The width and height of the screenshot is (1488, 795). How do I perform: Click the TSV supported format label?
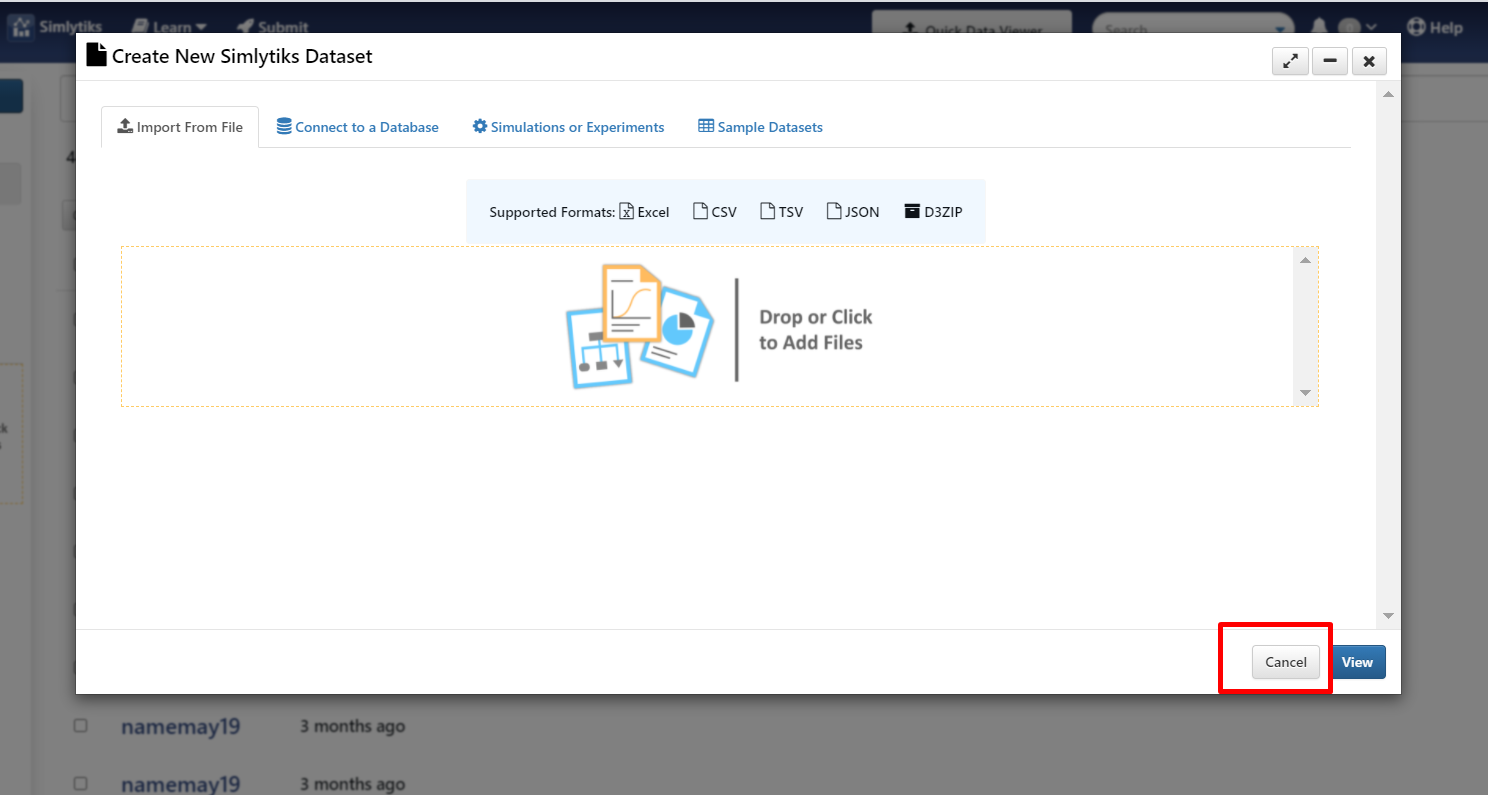click(x=782, y=212)
